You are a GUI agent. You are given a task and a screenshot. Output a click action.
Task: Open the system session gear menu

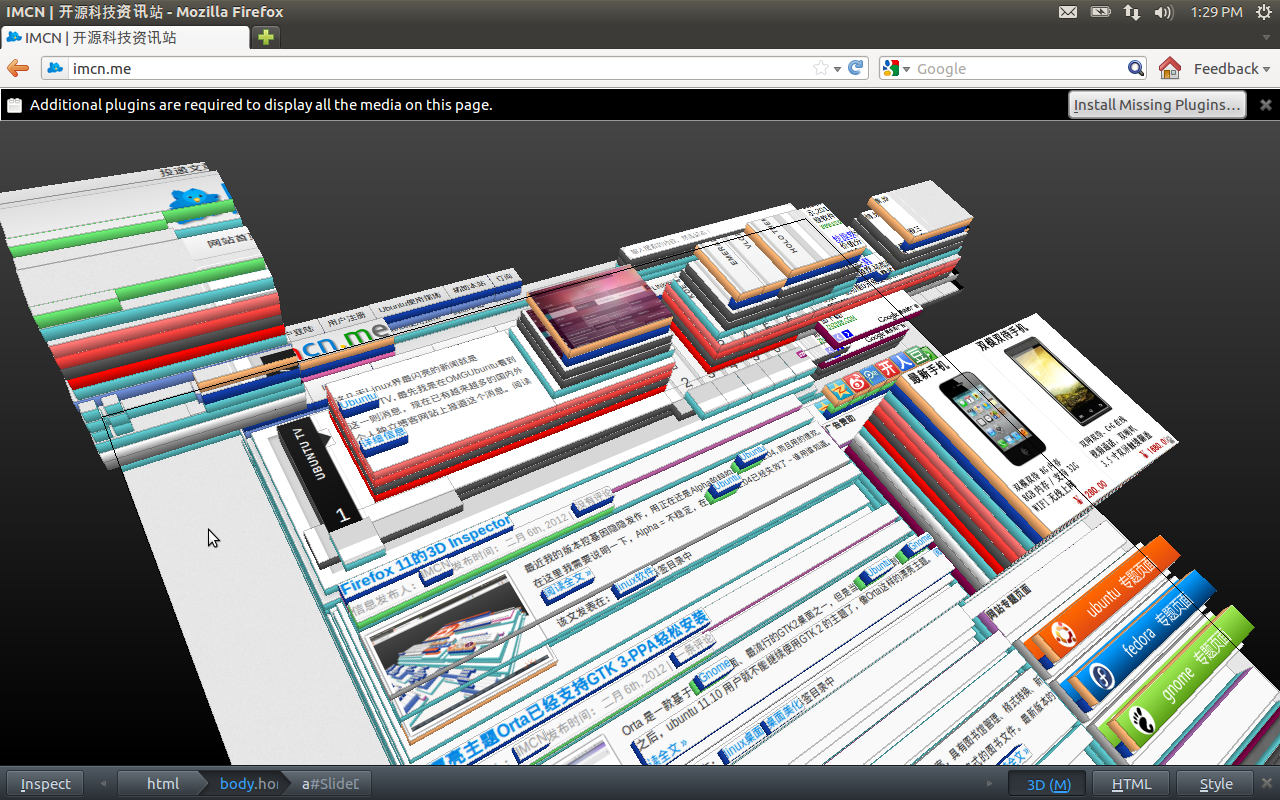(1263, 12)
